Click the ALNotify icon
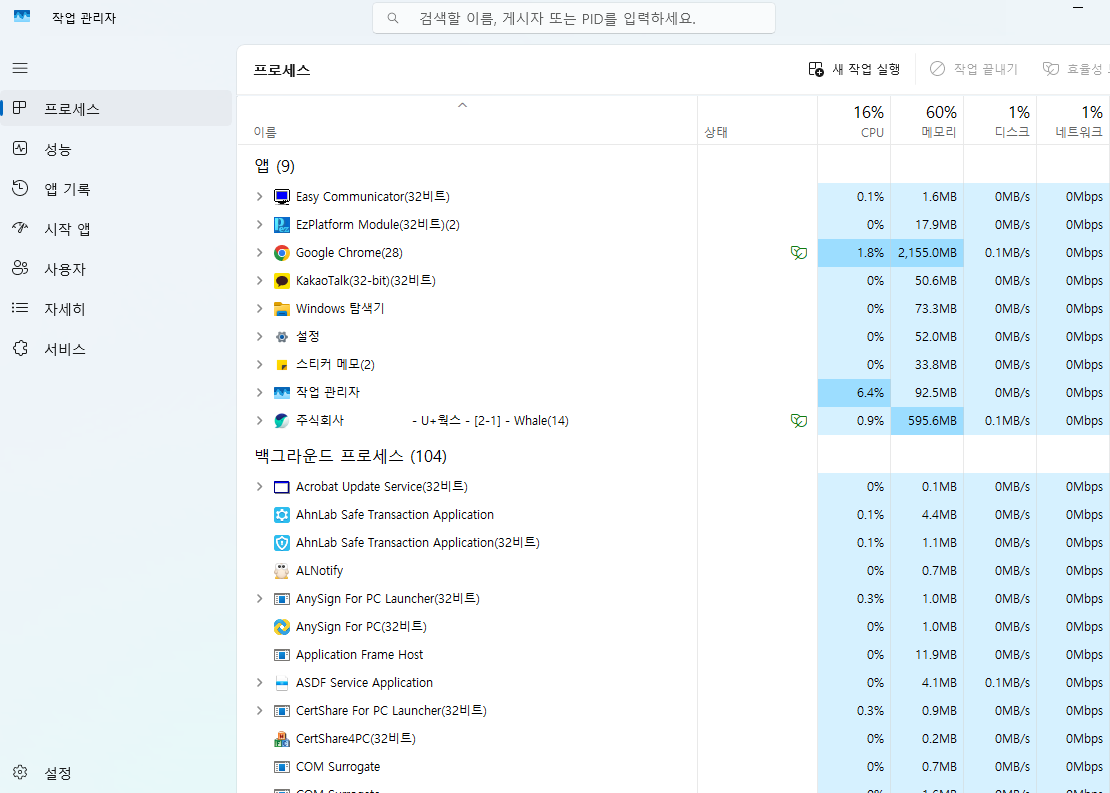The width and height of the screenshot is (1110, 793). click(x=282, y=571)
